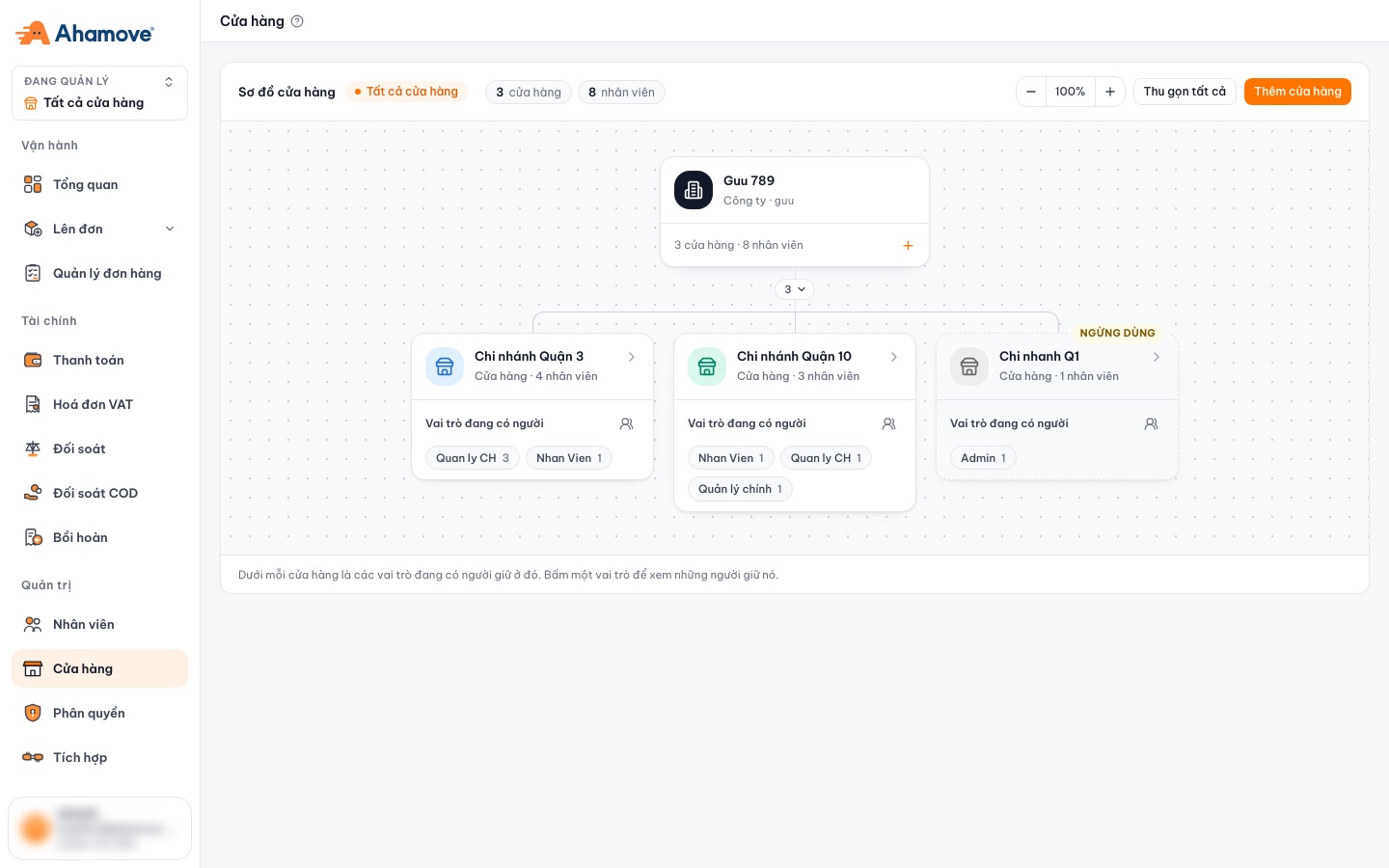Open the blurred user profile card

pyautogui.click(x=99, y=828)
